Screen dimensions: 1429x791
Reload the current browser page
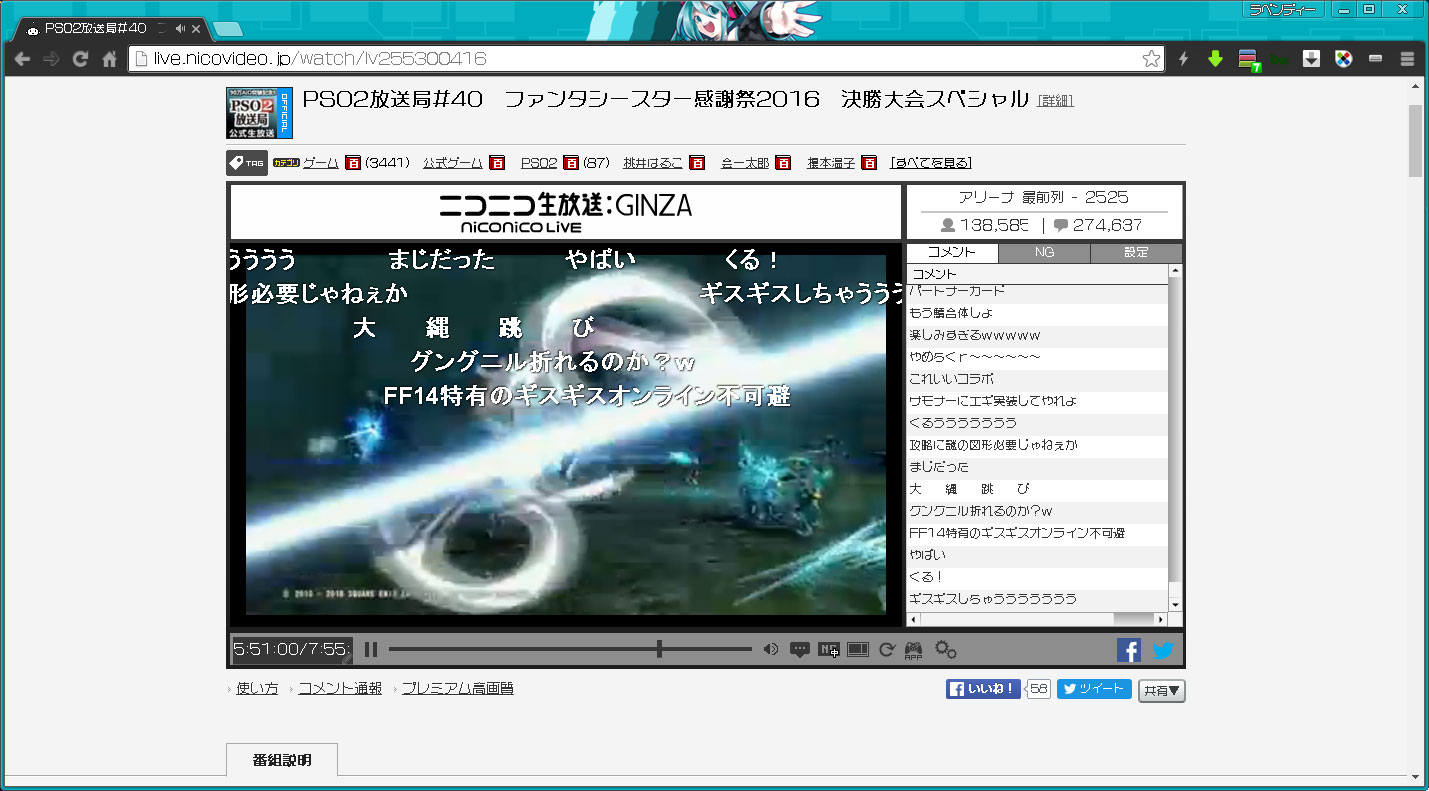[x=80, y=59]
